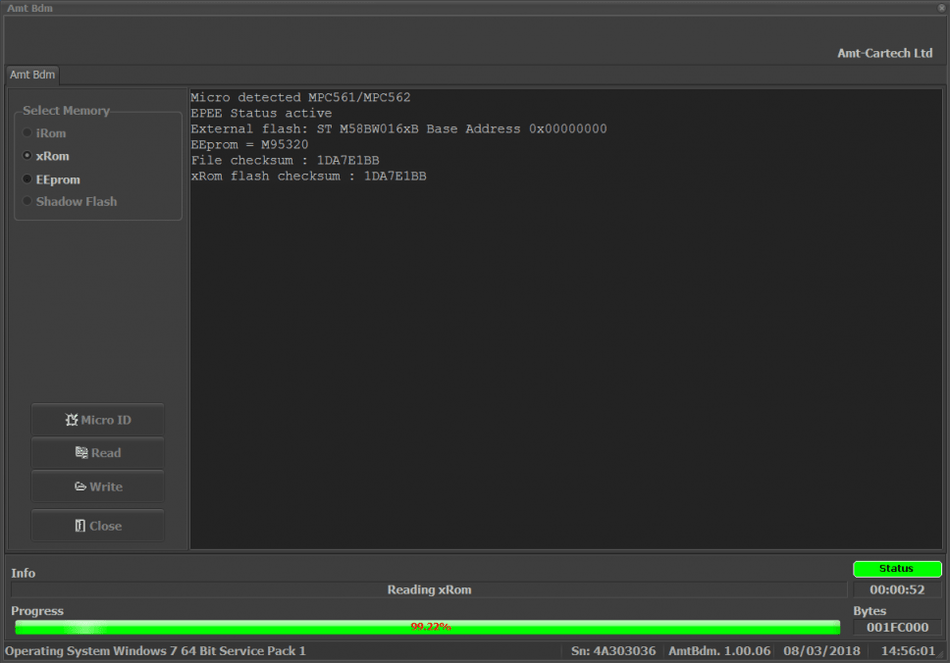950x663 pixels.
Task: Click the folder icon on the Write button
Action: (x=80, y=487)
